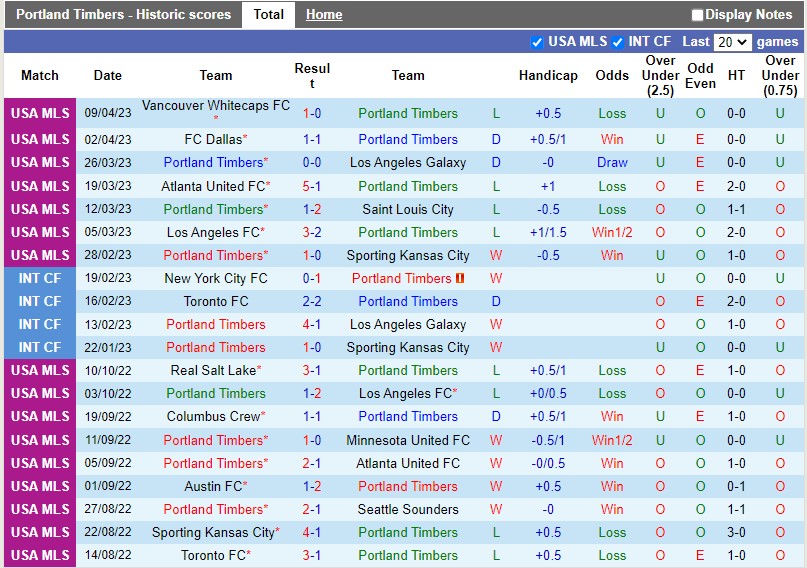Image resolution: width=807 pixels, height=568 pixels.
Task: Click the Handicap column header
Action: 548,75
